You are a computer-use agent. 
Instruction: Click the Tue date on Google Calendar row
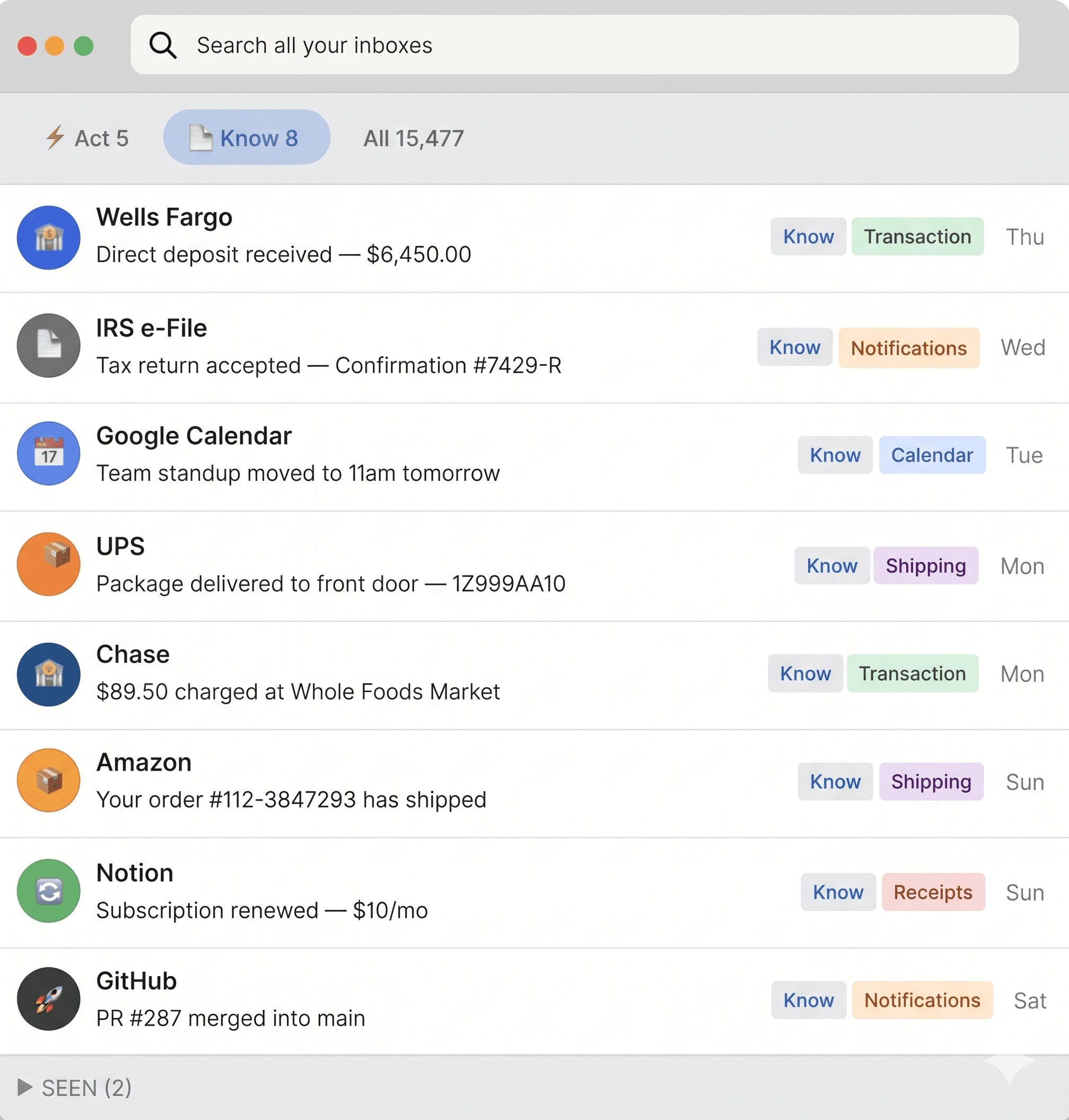(1024, 455)
